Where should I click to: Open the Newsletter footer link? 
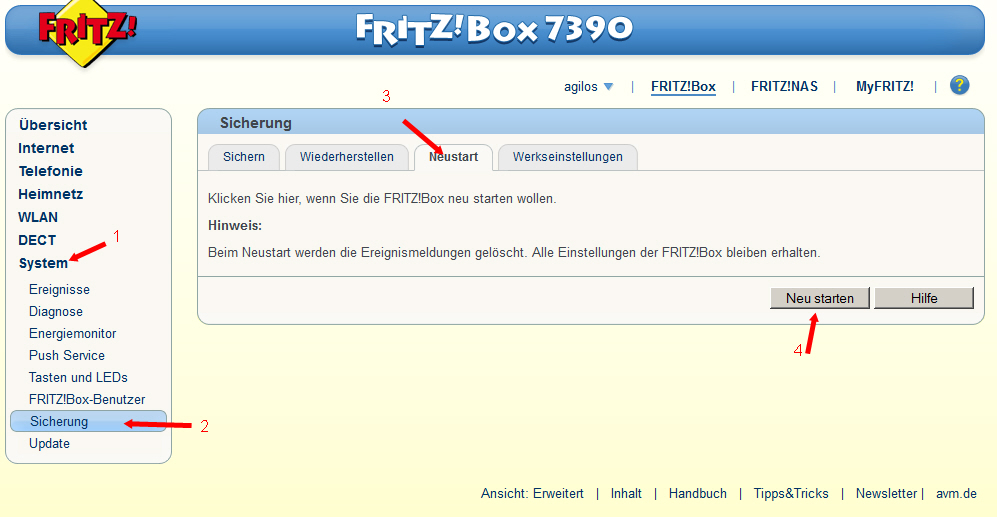(886, 493)
